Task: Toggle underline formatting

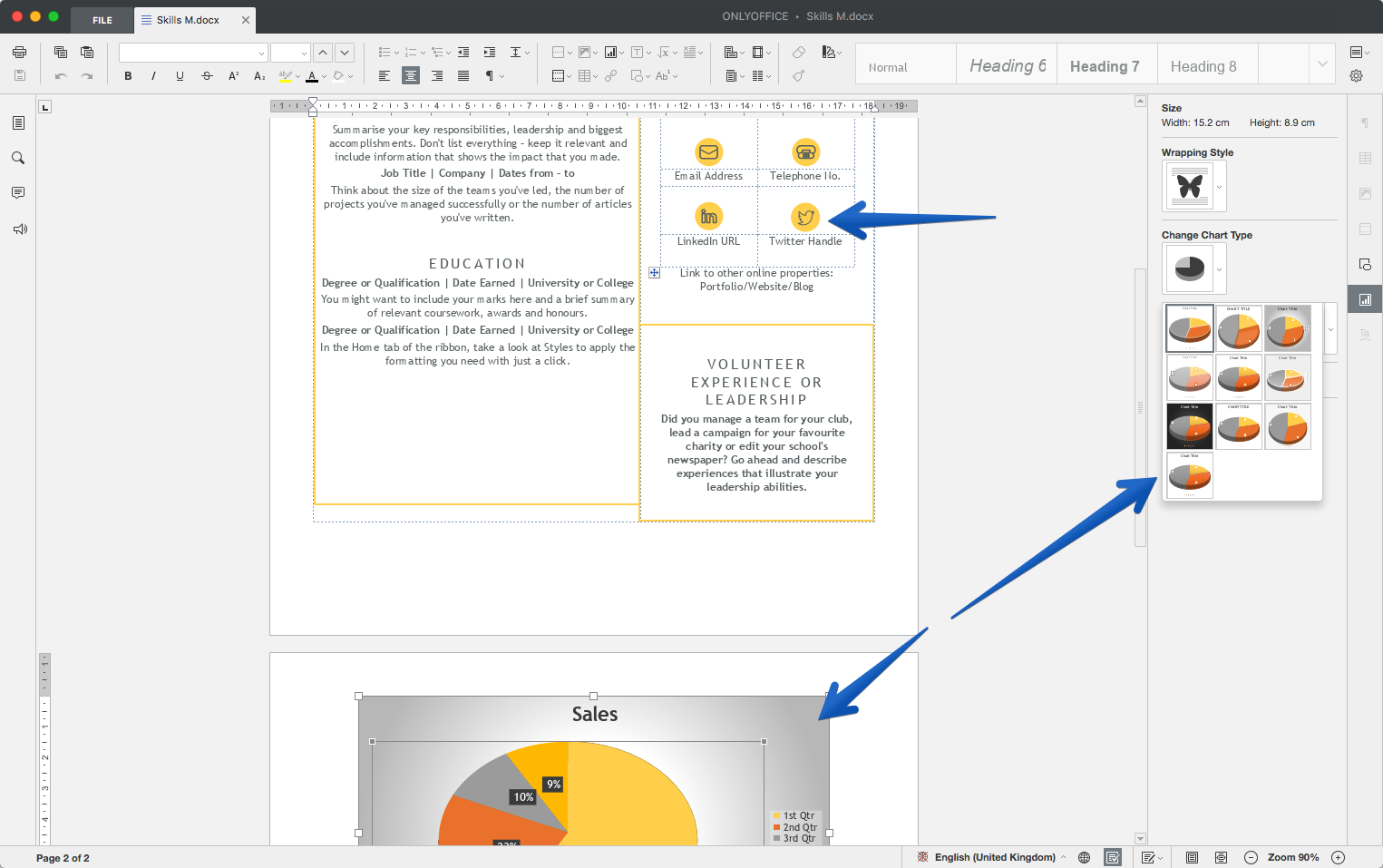Action: (x=180, y=76)
